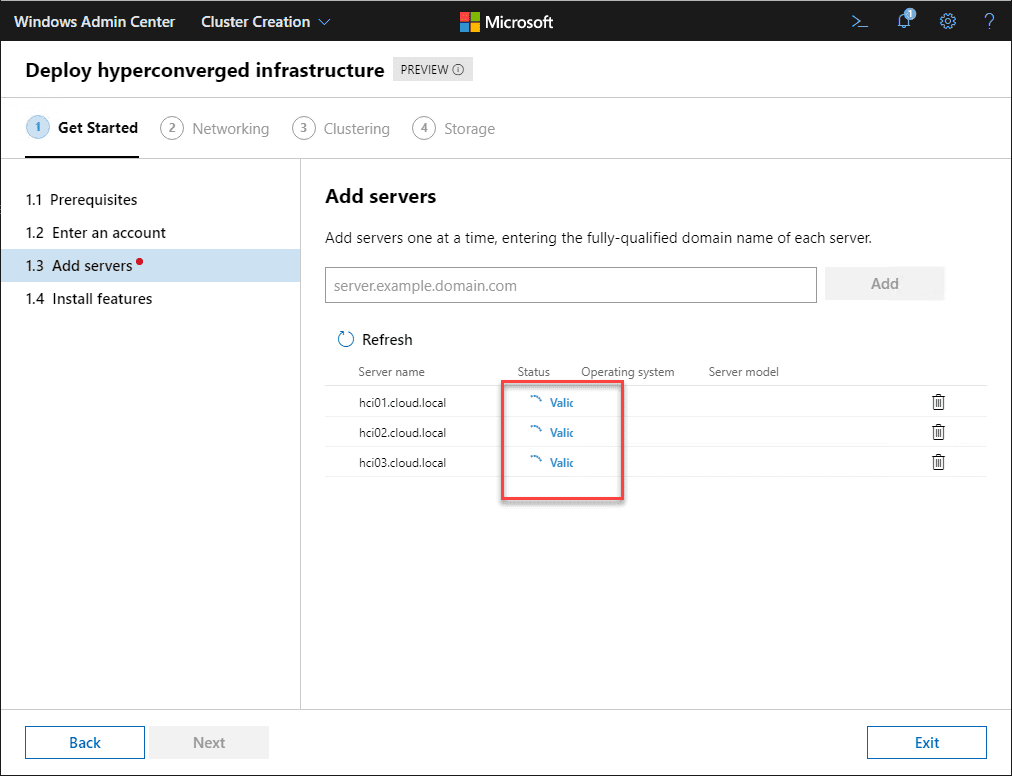
Task: Open the PowerShell console icon
Action: tap(859, 21)
